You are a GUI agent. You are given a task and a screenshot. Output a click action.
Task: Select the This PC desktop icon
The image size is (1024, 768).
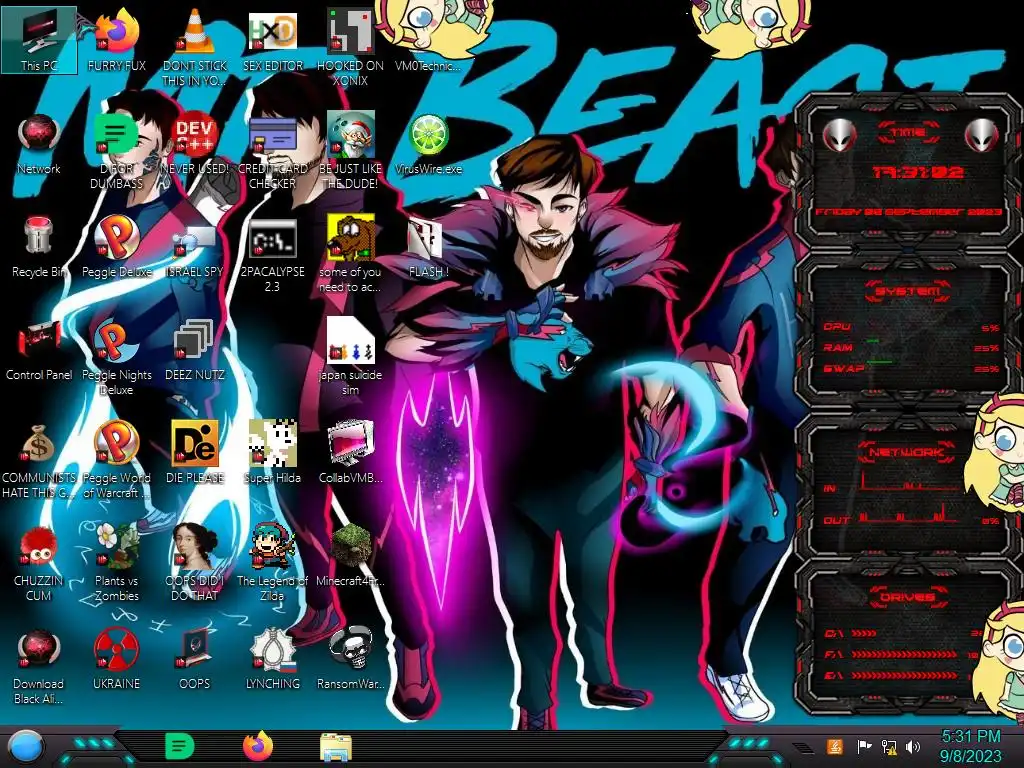[x=39, y=39]
